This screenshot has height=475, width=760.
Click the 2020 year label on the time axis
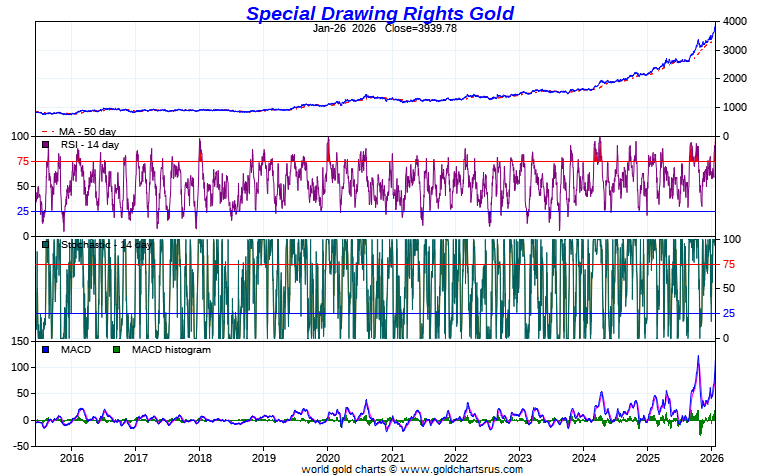tap(328, 456)
